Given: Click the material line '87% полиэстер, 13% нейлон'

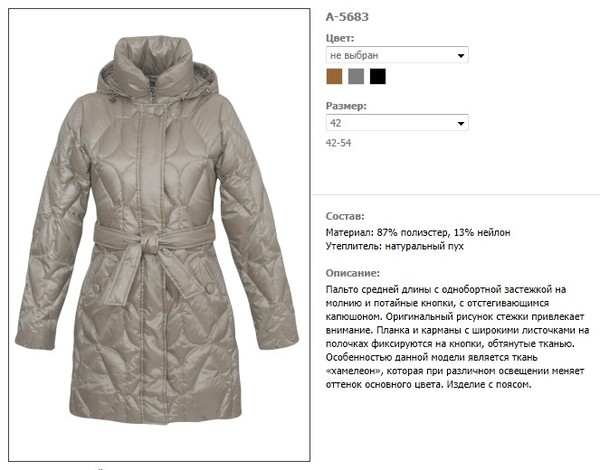Looking at the screenshot, I should coord(443,232).
